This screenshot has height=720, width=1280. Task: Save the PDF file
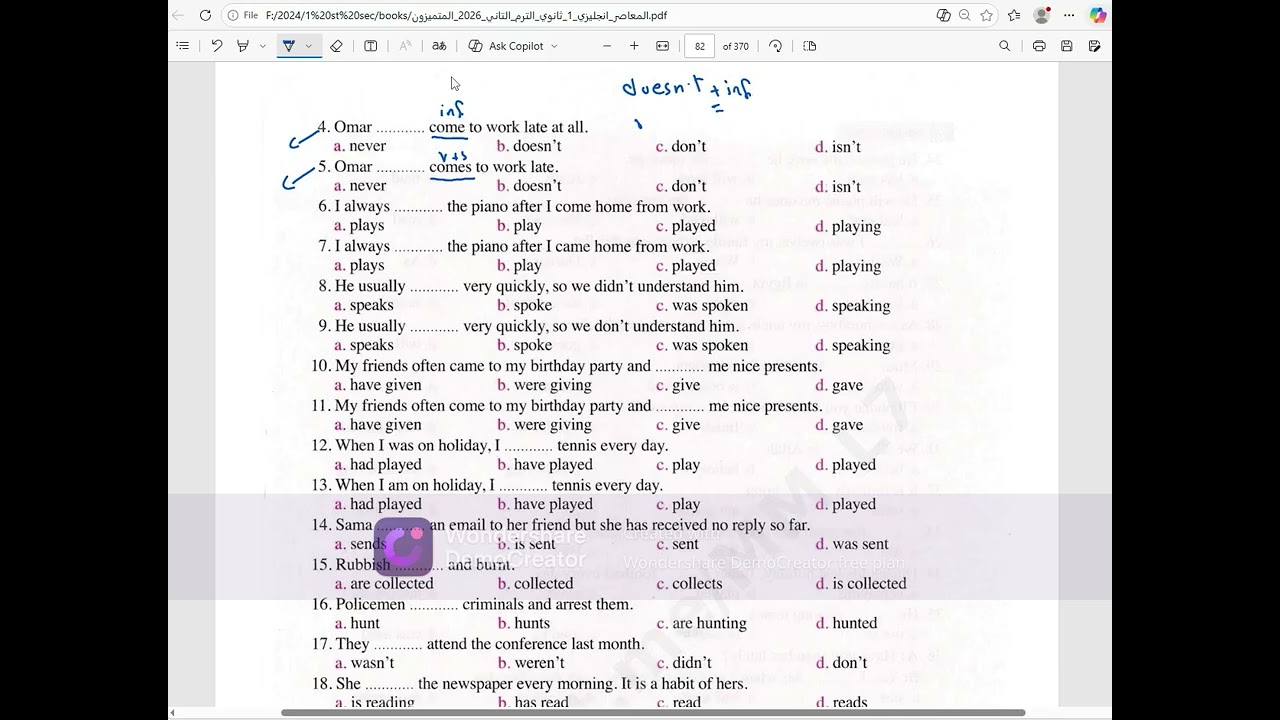[x=1067, y=46]
